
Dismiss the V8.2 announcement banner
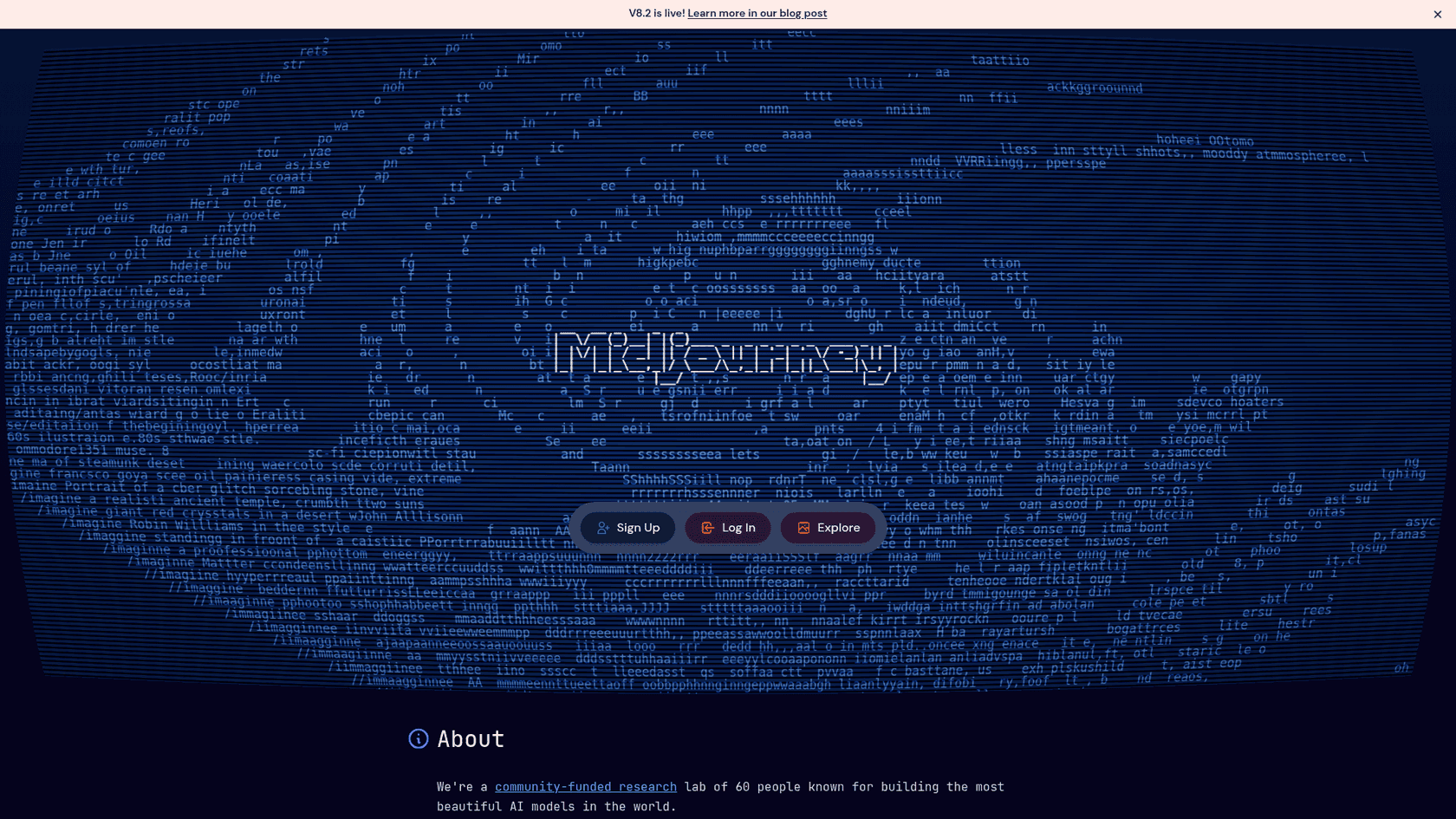tap(1437, 14)
